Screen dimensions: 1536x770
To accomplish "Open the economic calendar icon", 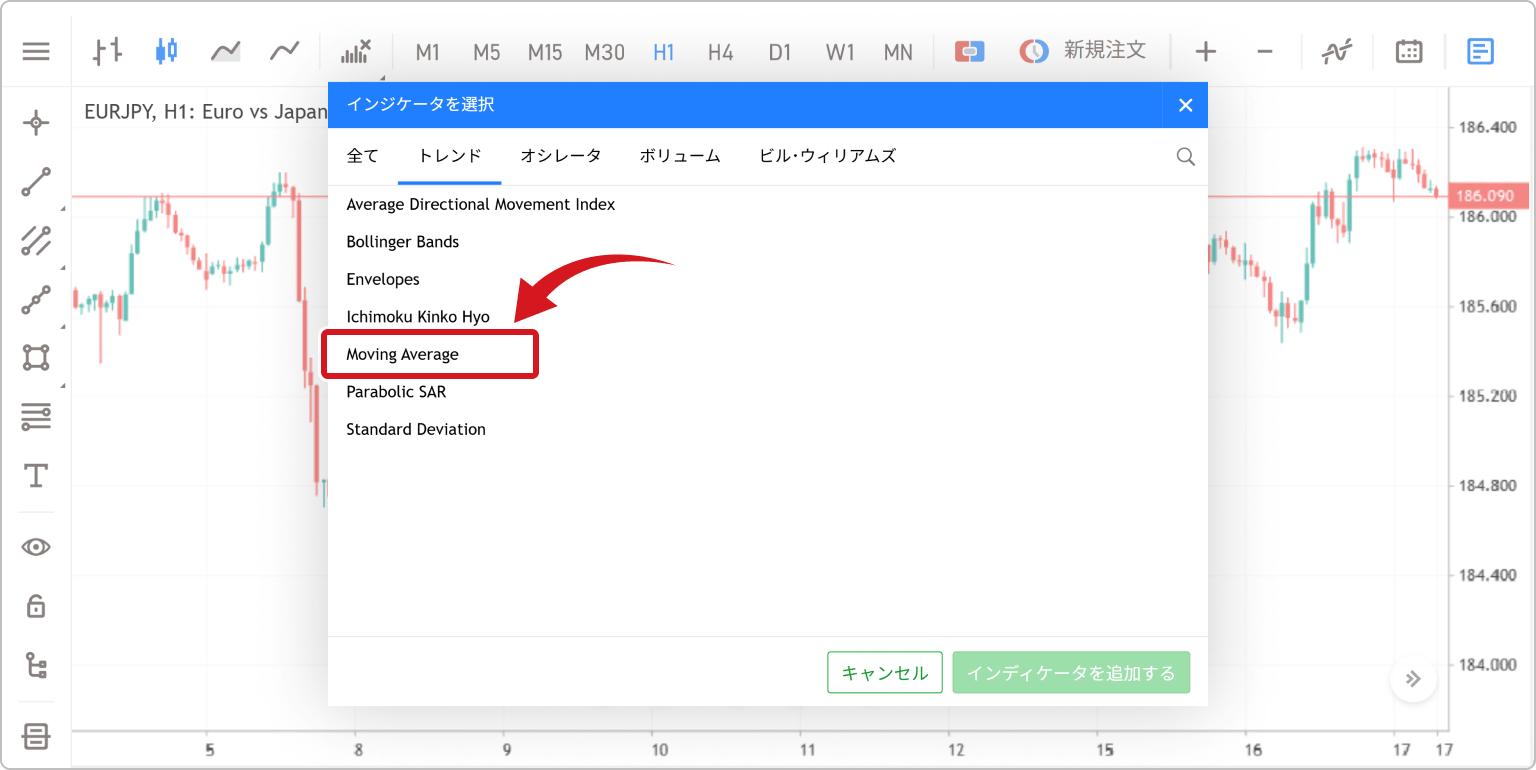I will coord(1409,51).
